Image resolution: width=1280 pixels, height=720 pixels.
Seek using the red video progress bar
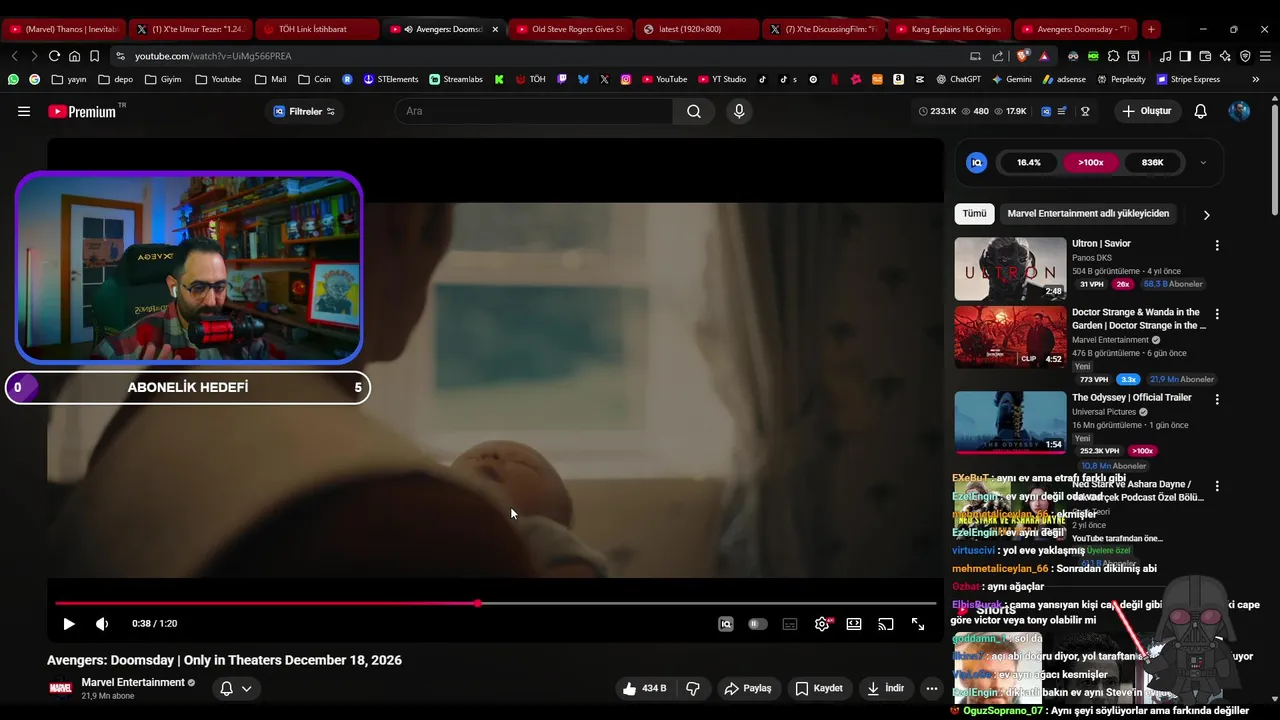point(496,603)
